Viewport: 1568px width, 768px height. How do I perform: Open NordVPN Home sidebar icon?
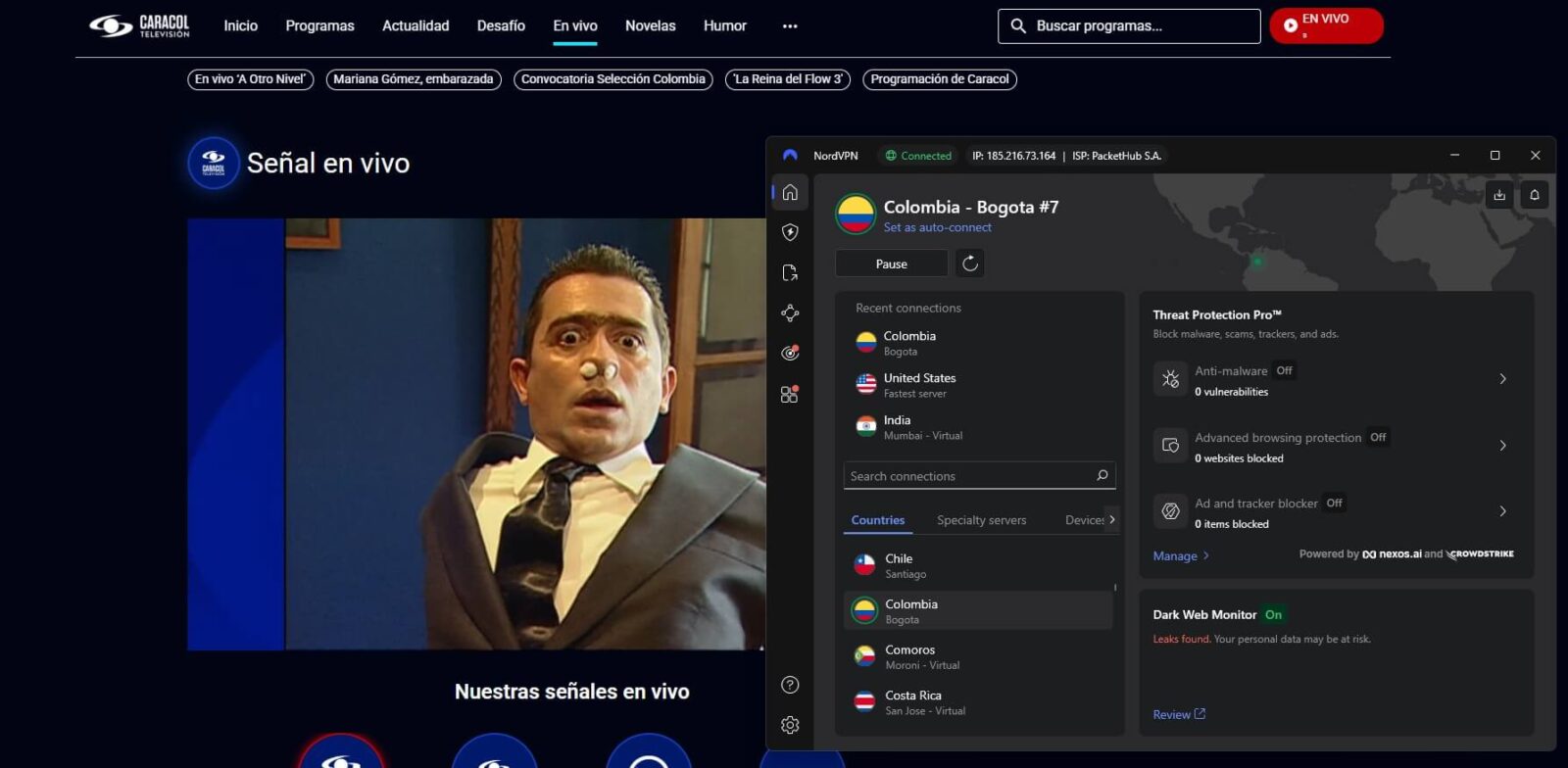[790, 192]
